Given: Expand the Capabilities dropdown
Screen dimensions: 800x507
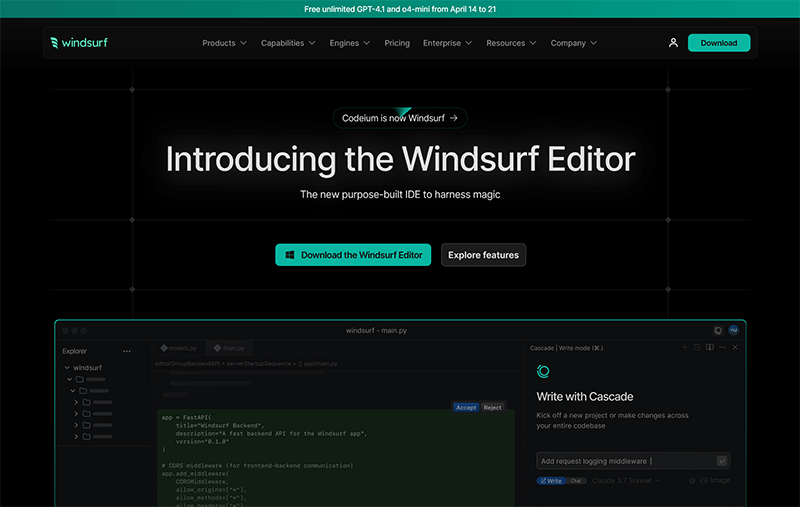Looking at the screenshot, I should click(288, 43).
